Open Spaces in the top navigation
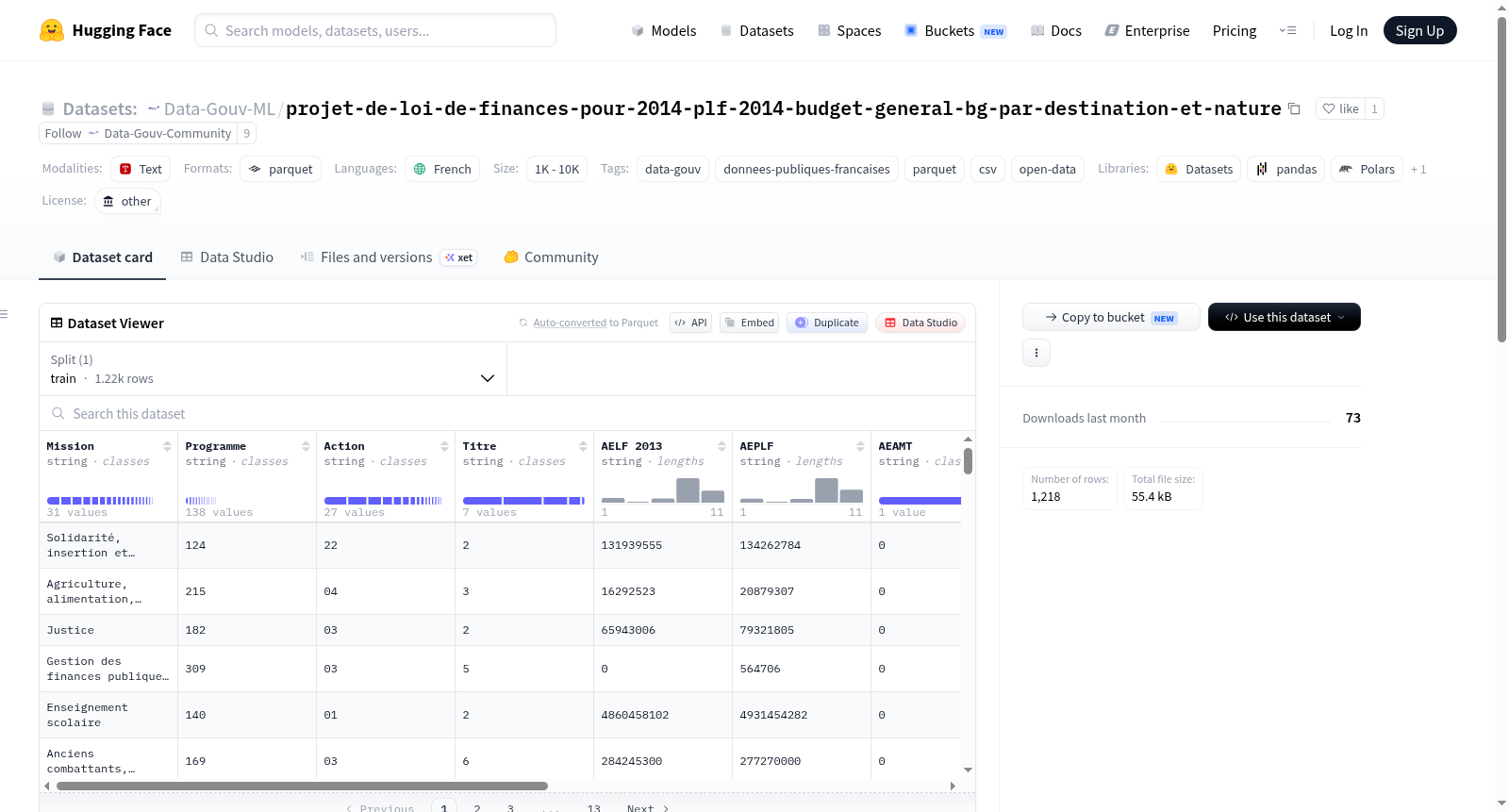1509x812 pixels. (x=850, y=31)
